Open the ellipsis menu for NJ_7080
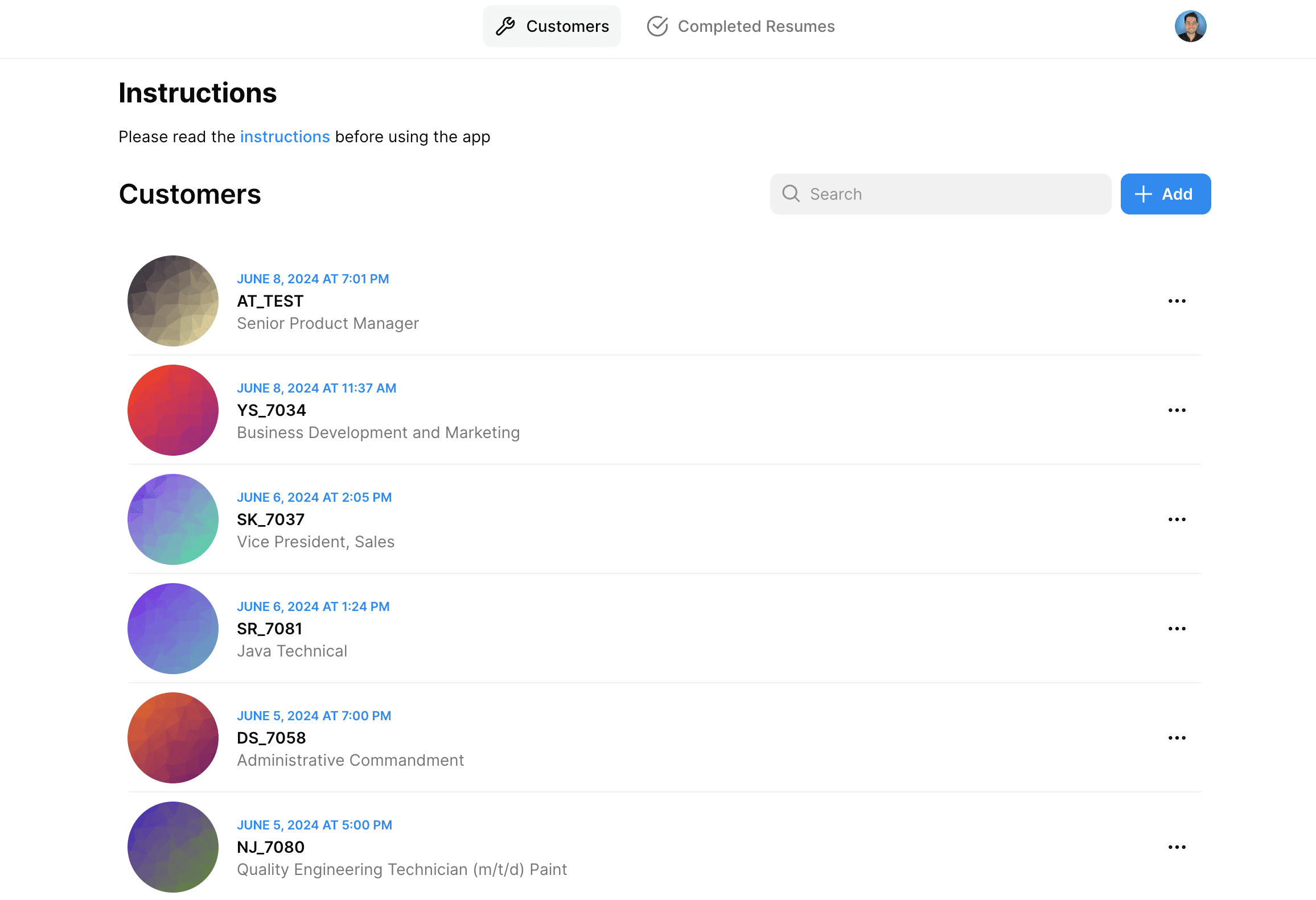The image size is (1316, 900). tap(1177, 847)
